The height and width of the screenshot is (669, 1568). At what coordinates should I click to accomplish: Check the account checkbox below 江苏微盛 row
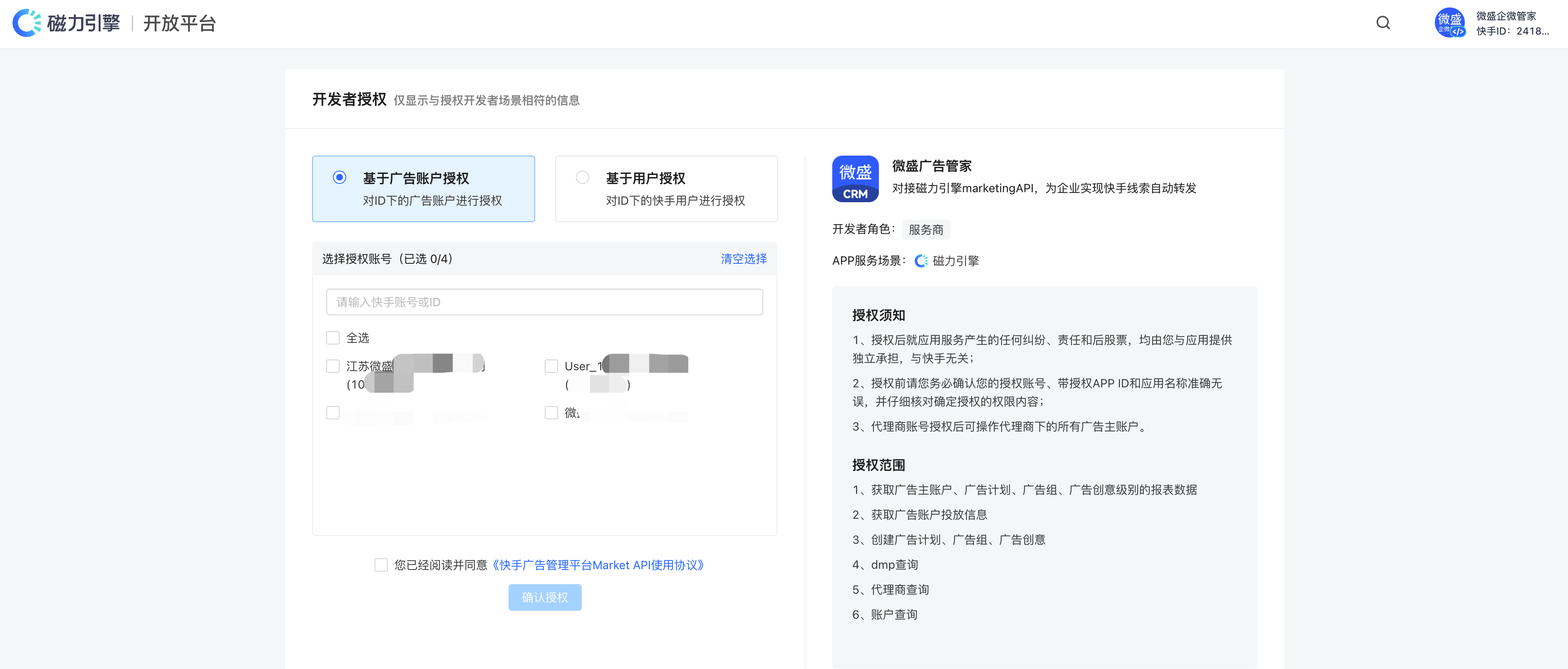(332, 413)
